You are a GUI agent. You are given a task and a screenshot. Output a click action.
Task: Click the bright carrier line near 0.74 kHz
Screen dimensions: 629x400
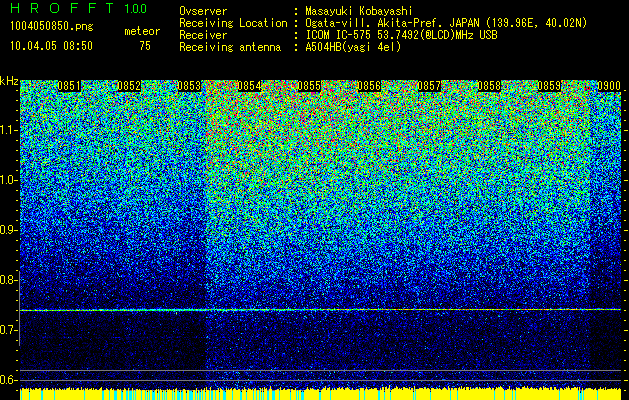pos(320,310)
